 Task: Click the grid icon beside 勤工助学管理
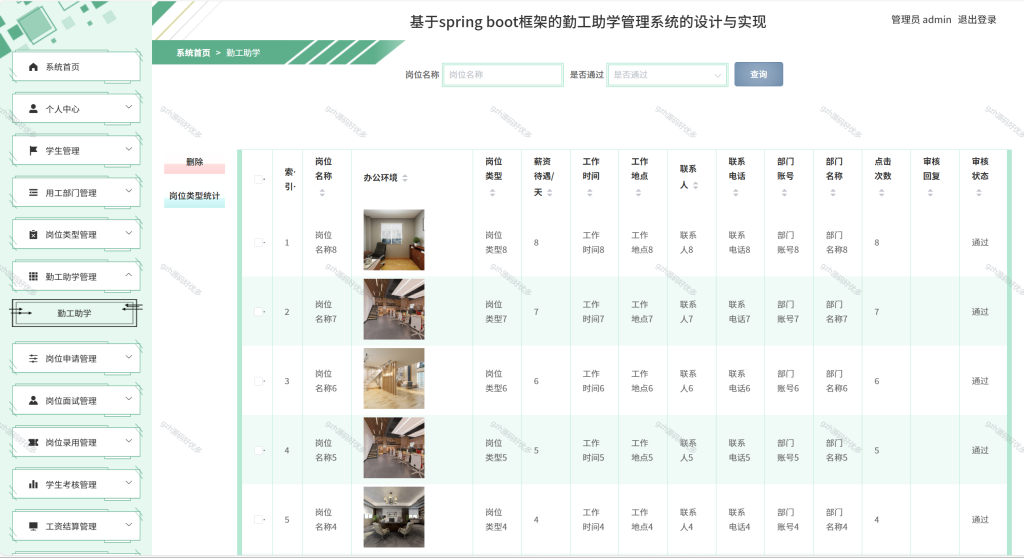[33, 276]
